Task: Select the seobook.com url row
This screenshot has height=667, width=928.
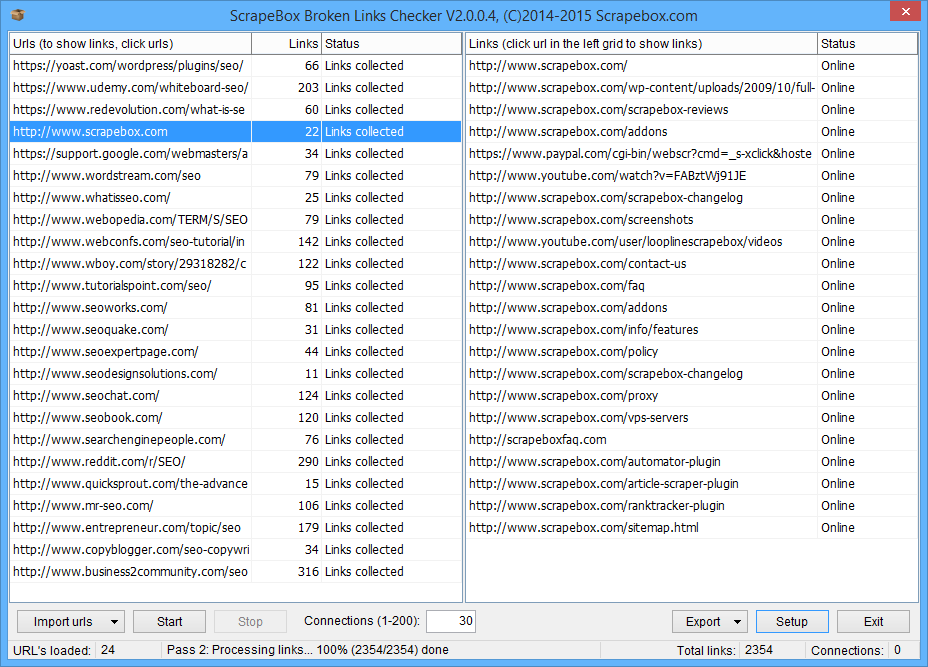Action: pos(235,418)
